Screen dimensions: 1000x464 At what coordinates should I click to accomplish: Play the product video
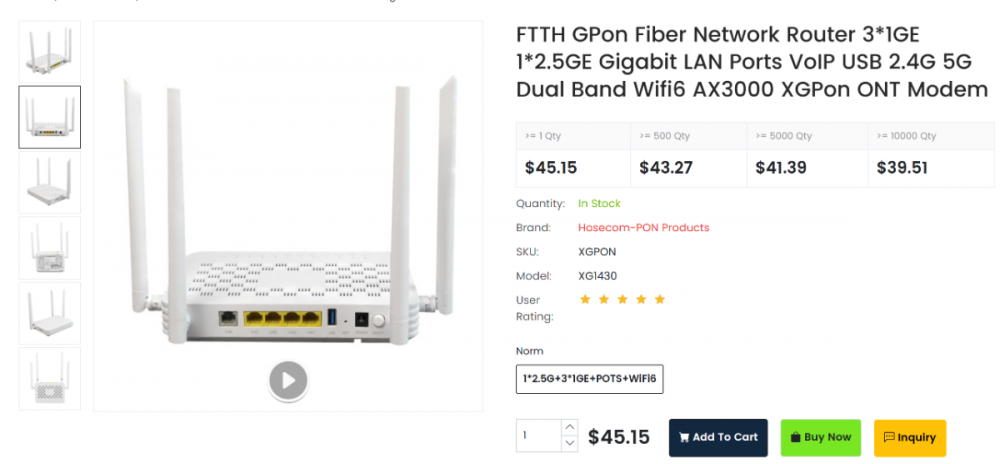click(x=288, y=380)
